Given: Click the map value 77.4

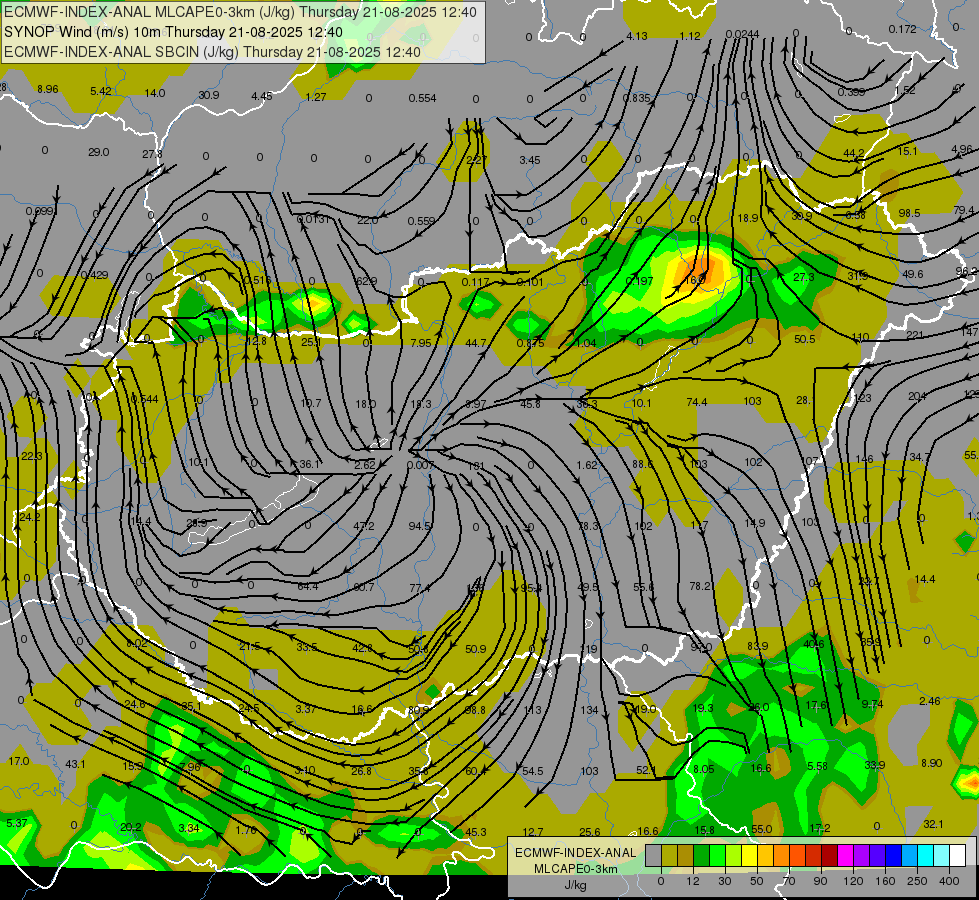Looking at the screenshot, I should 420,588.
